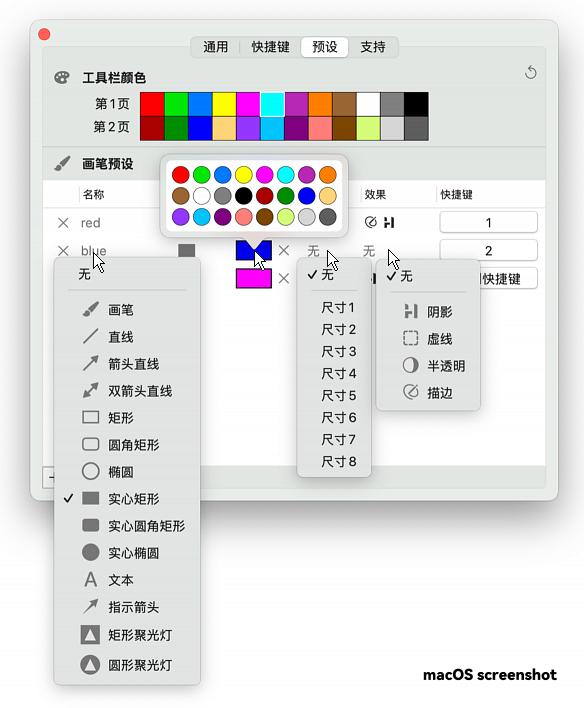Click the 快捷键 record button in third row
Viewport: 584px width, 708px height.
click(x=508, y=279)
